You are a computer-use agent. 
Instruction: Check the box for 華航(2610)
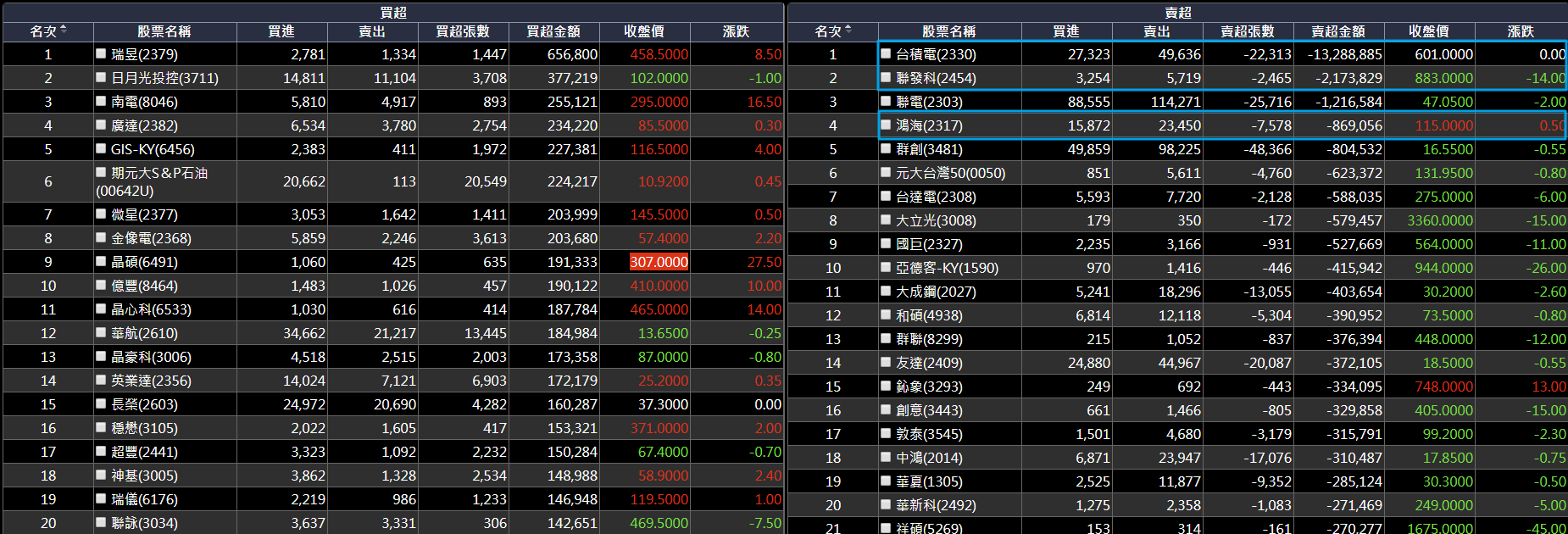[101, 332]
